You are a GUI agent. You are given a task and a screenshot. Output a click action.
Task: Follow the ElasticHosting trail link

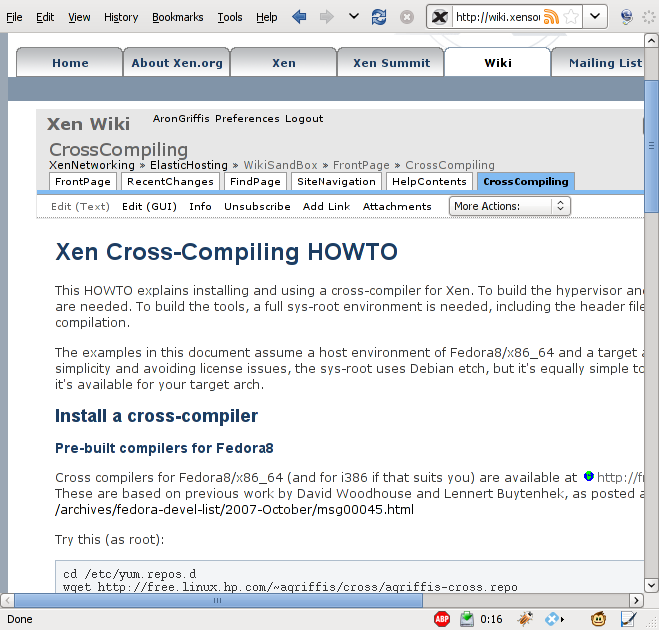coord(189,165)
